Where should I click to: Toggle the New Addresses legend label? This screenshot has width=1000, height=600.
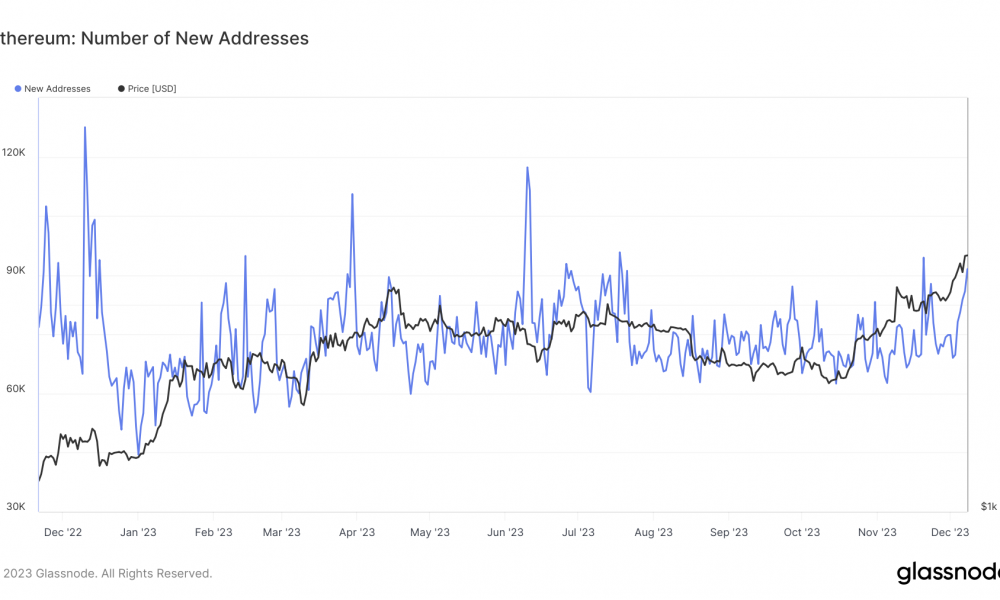pyautogui.click(x=57, y=89)
